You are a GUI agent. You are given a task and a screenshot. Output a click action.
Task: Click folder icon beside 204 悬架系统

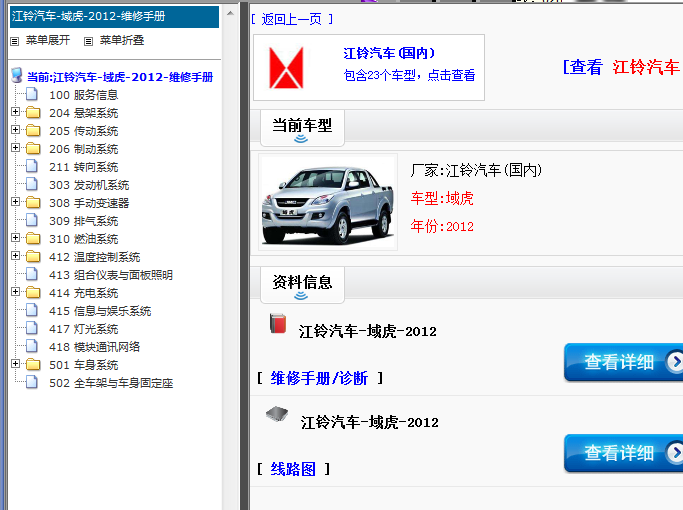(x=33, y=113)
